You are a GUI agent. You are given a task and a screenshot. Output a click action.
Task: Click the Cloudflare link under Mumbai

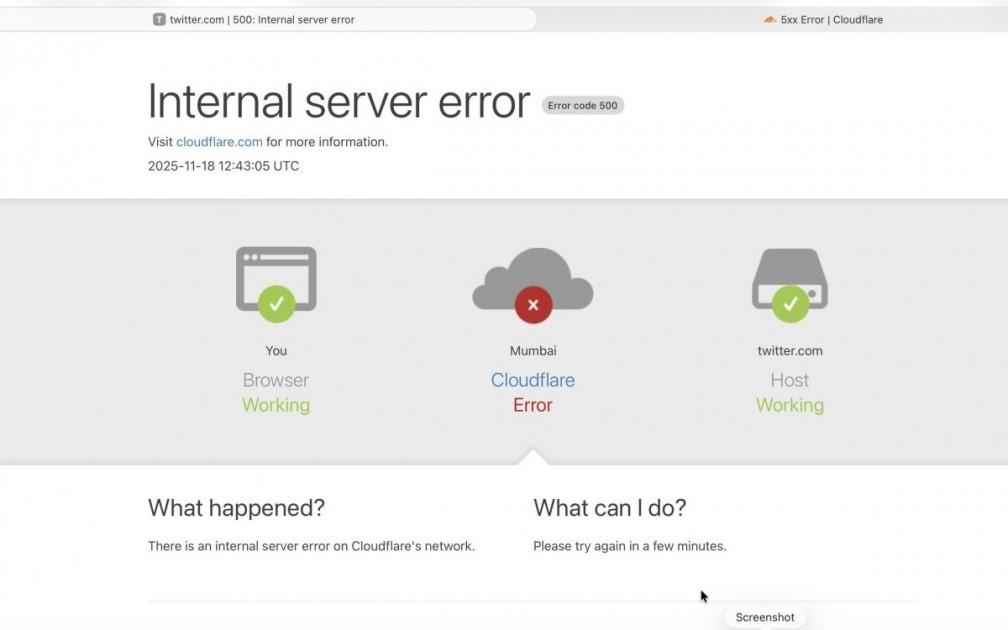(532, 380)
